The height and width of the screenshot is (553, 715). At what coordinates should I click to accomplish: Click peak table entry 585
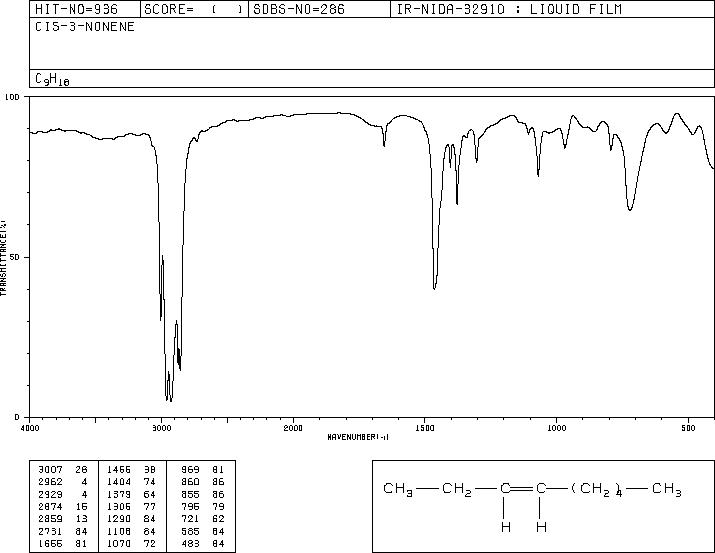pyautogui.click(x=190, y=532)
